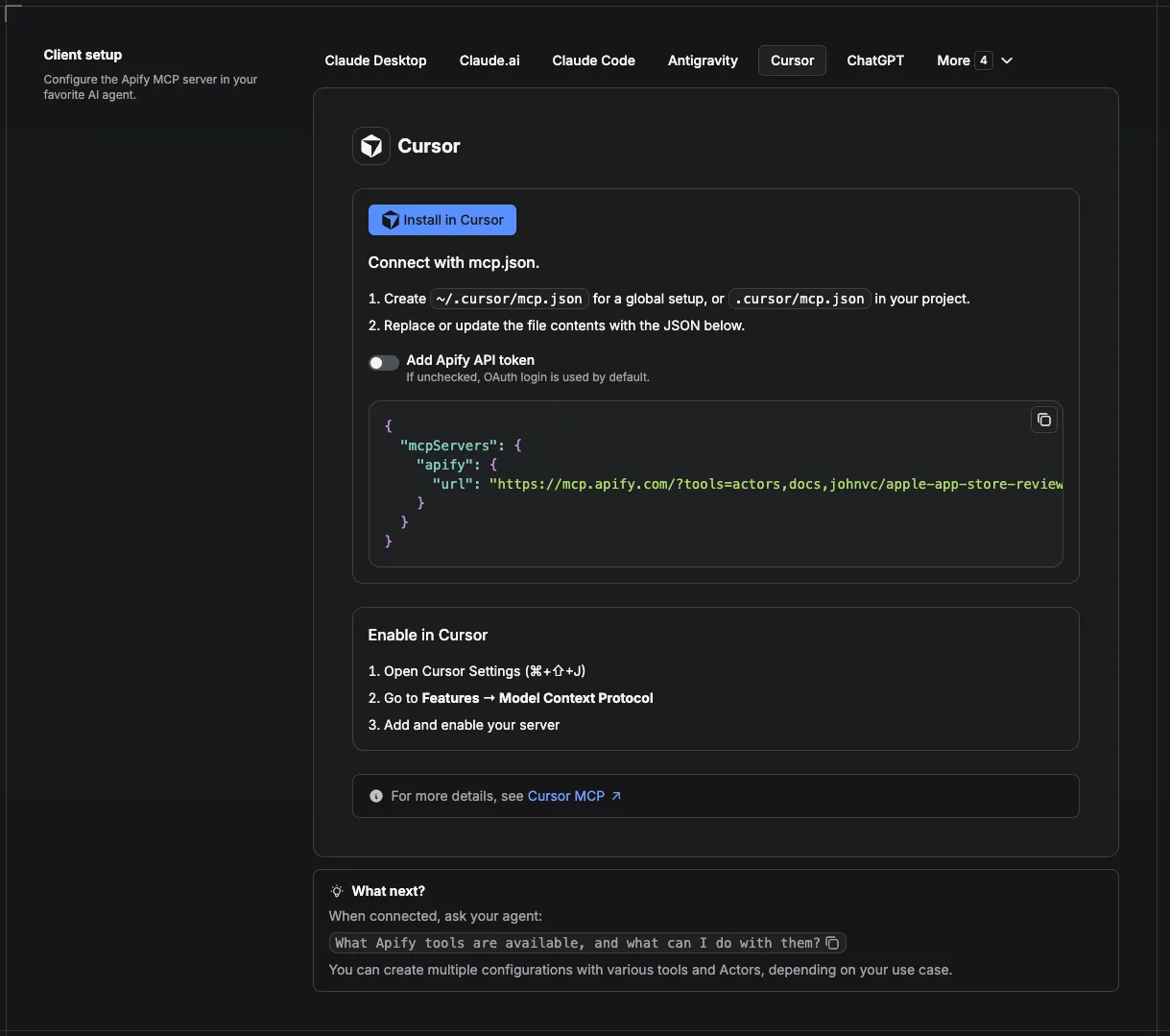Click the external link arrow after Cursor MCP
This screenshot has width=1170, height=1036.
pos(616,796)
